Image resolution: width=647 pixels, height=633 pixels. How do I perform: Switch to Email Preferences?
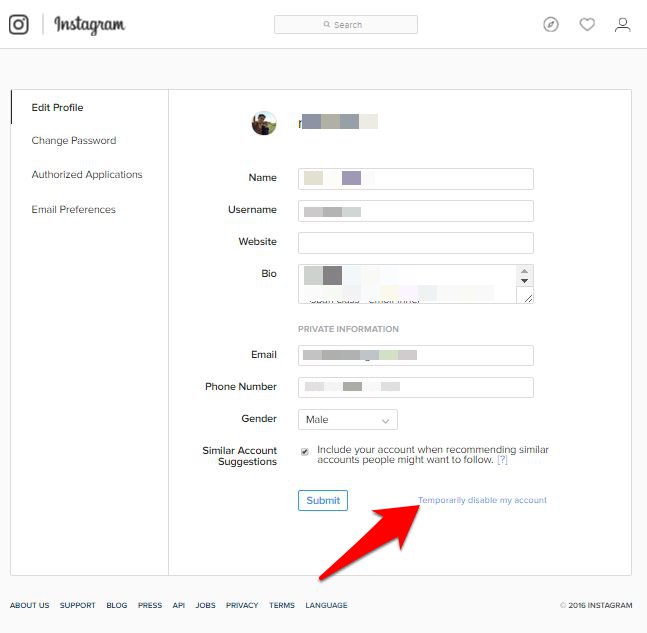coord(73,209)
